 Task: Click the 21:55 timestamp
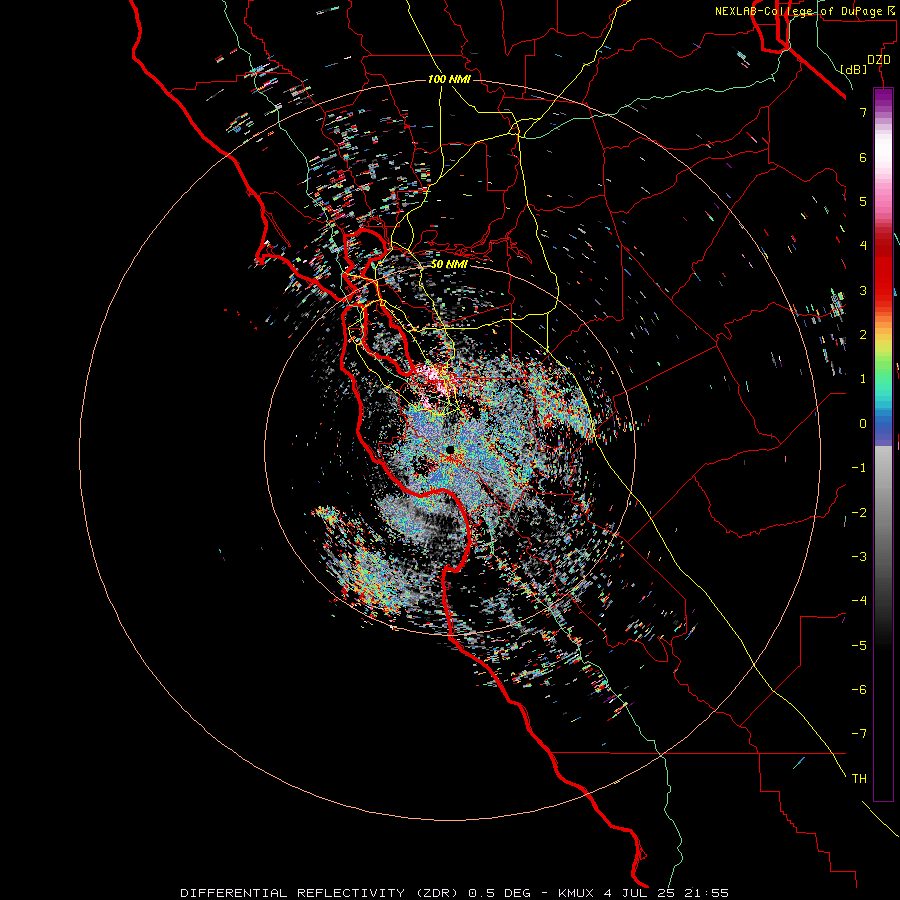(706, 893)
